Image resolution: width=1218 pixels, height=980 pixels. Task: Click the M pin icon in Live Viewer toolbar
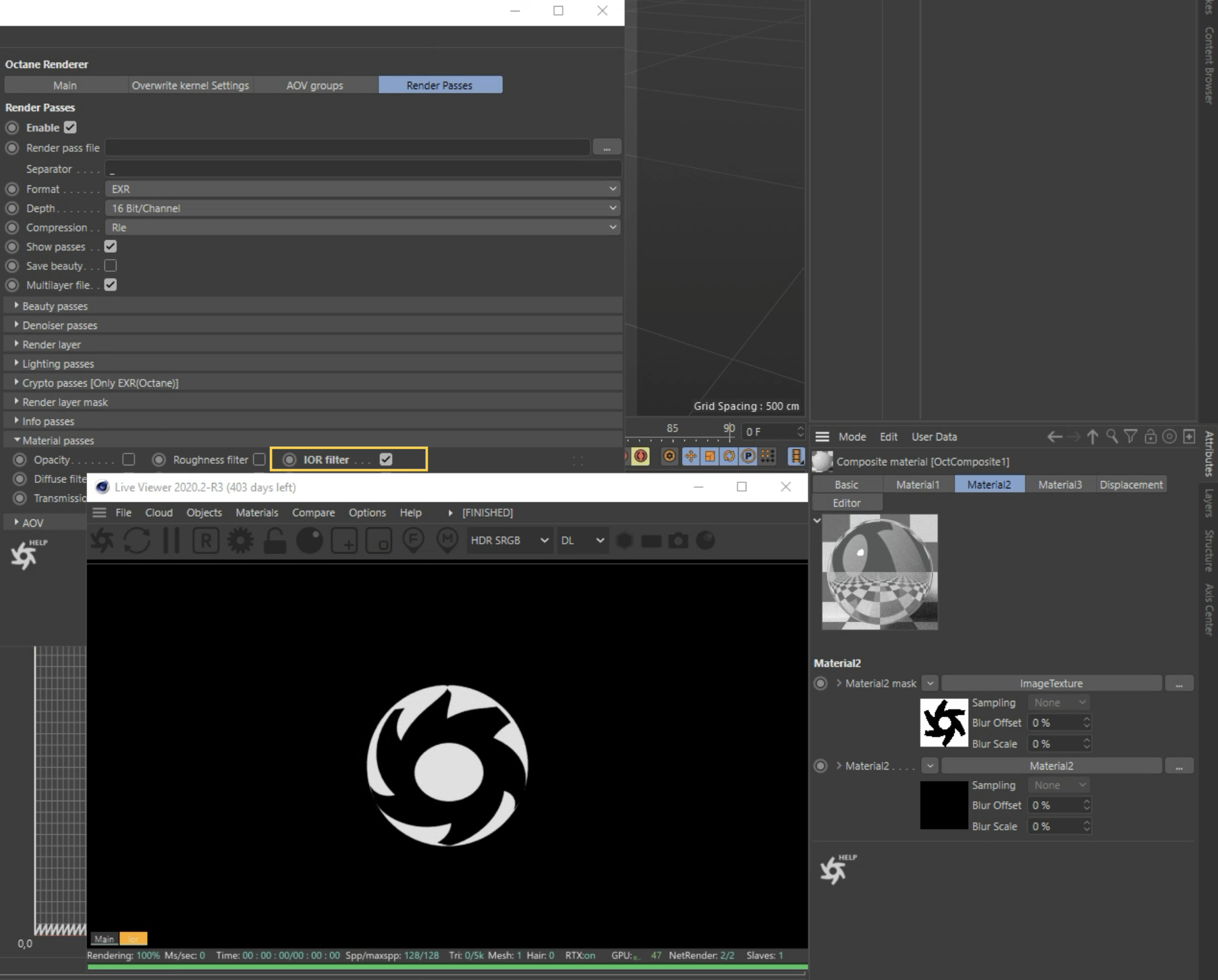(447, 540)
